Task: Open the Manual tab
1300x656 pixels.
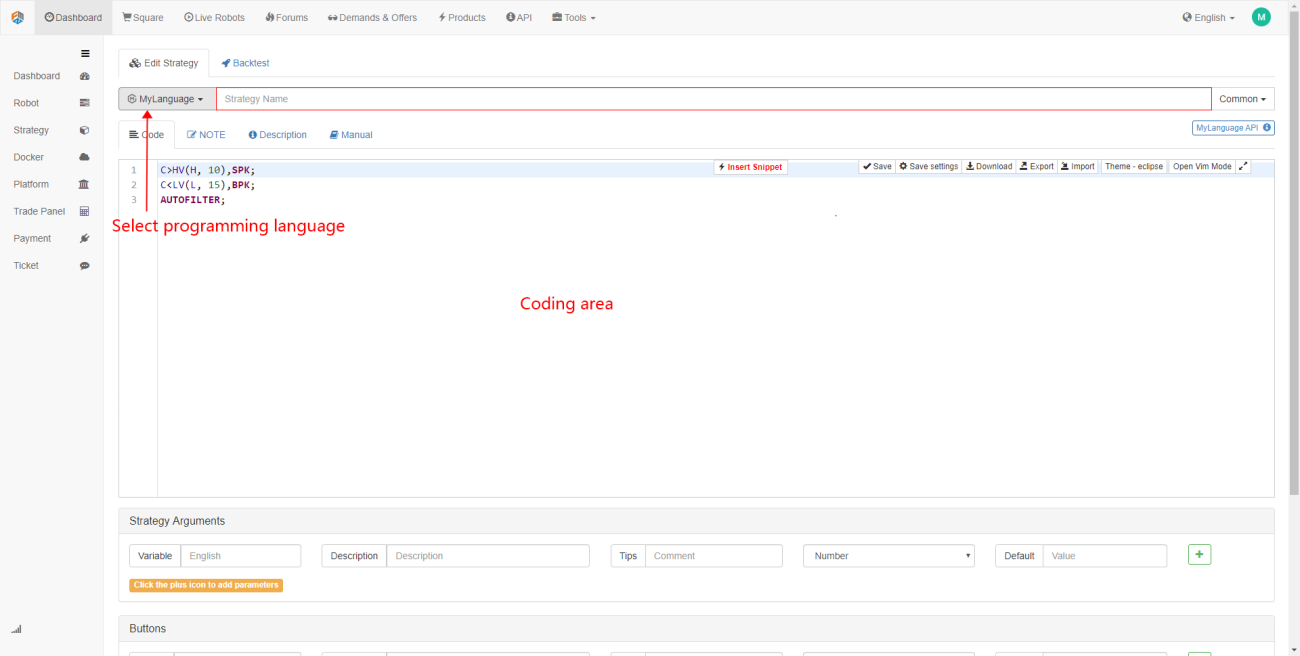Action: coord(351,135)
